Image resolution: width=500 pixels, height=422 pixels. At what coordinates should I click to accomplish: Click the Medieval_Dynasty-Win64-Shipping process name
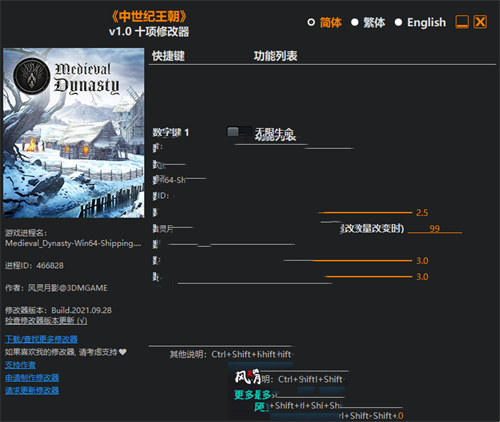(x=73, y=243)
